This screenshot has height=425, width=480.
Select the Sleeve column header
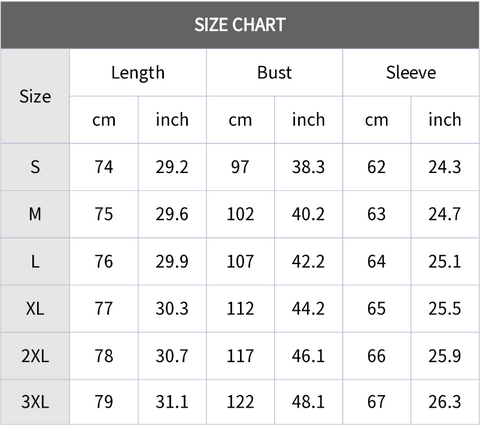point(411,73)
